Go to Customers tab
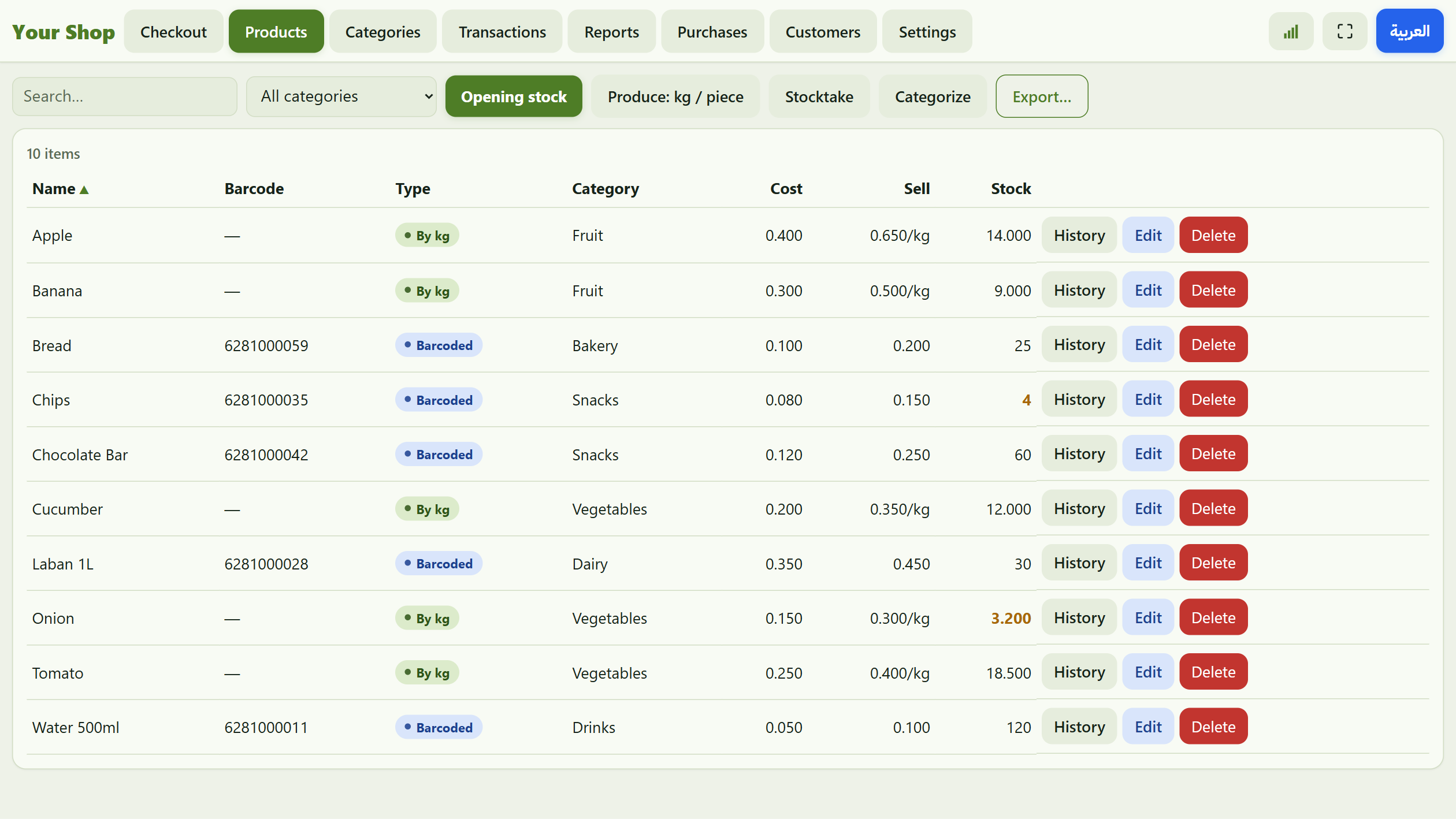1456x819 pixels. tap(823, 32)
